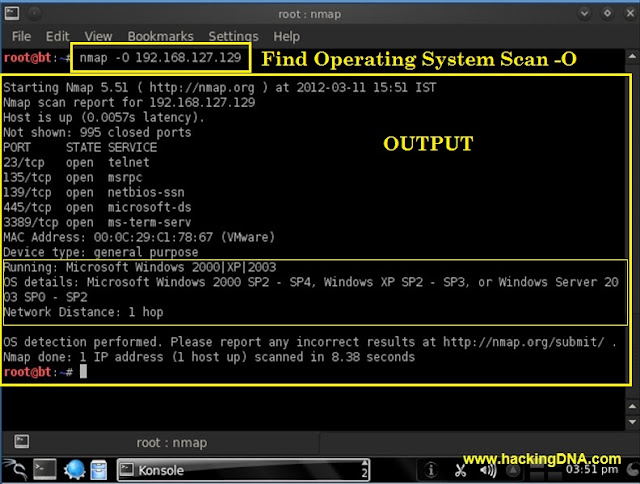Click the 'MAC Address: 00:0C:29:C1:78:67' line

pos(139,237)
